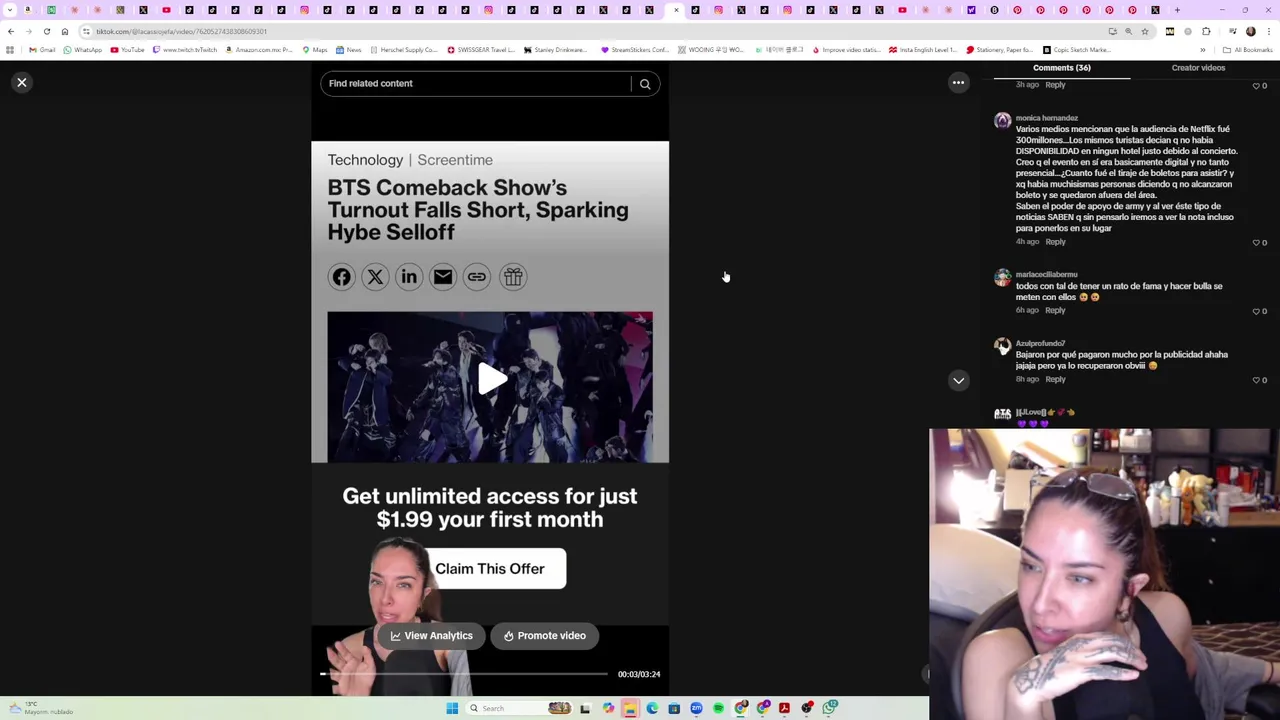Image resolution: width=1280 pixels, height=720 pixels.
Task: Open Microsoft Edge from the taskbar
Action: click(x=652, y=708)
